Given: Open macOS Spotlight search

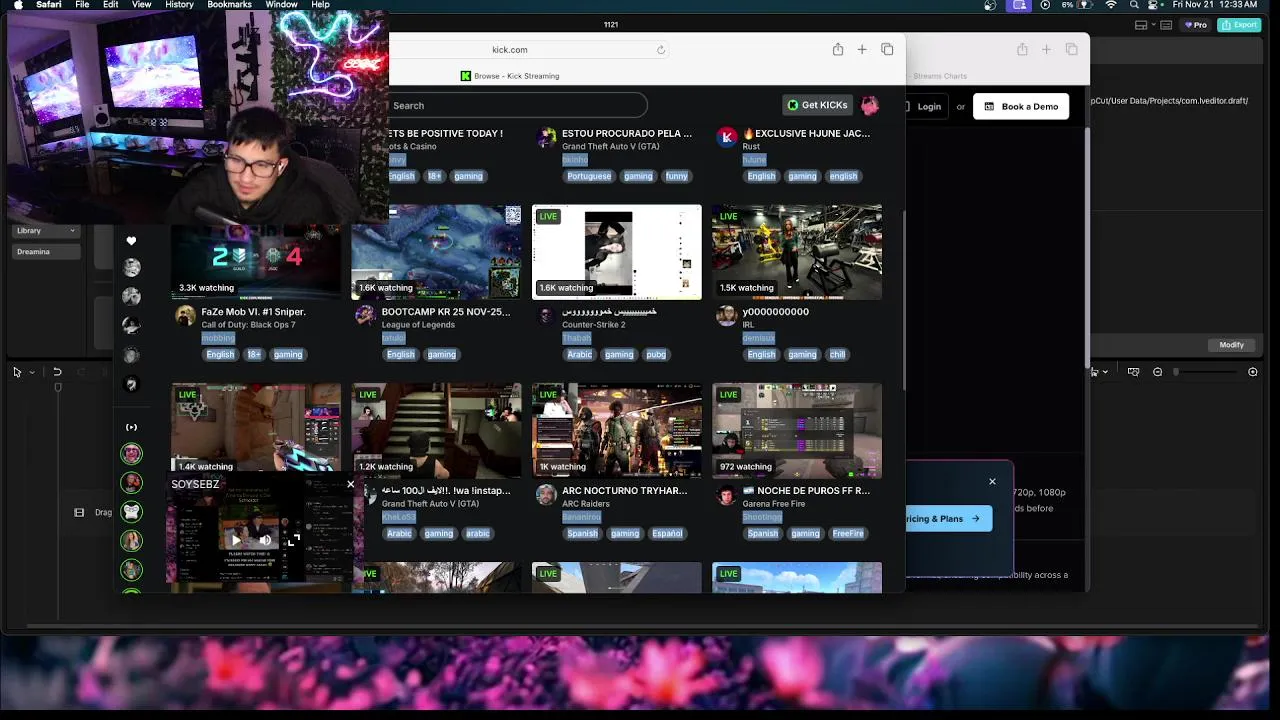Looking at the screenshot, I should (1134, 5).
